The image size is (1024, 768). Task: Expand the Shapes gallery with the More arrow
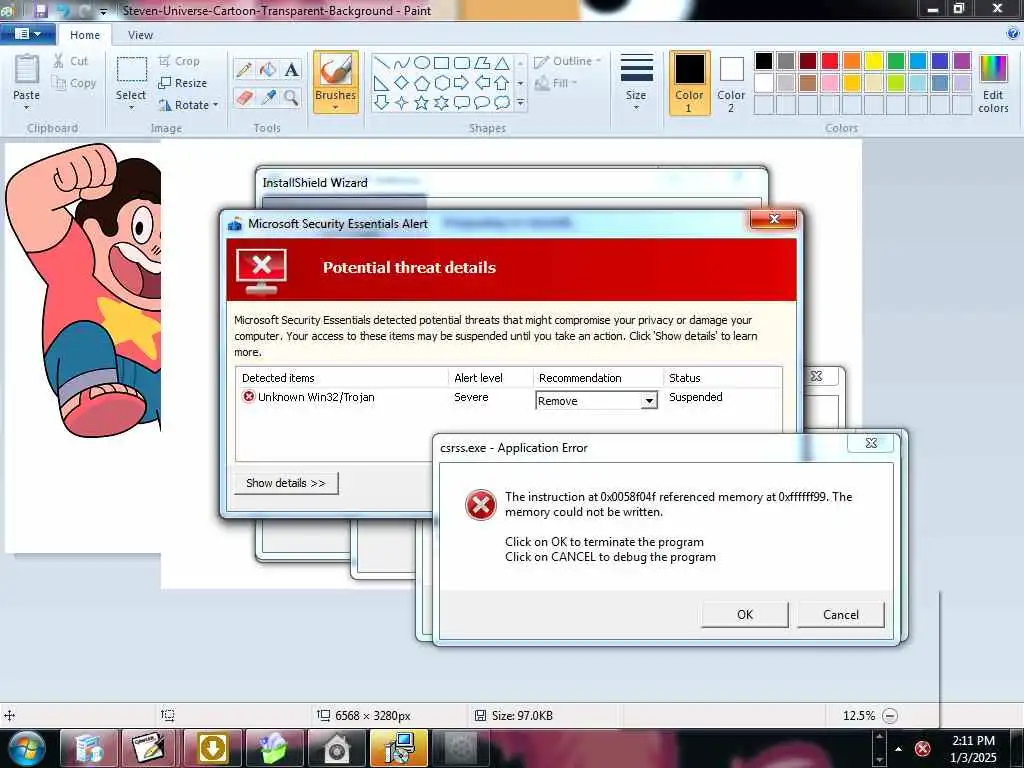pyautogui.click(x=520, y=103)
